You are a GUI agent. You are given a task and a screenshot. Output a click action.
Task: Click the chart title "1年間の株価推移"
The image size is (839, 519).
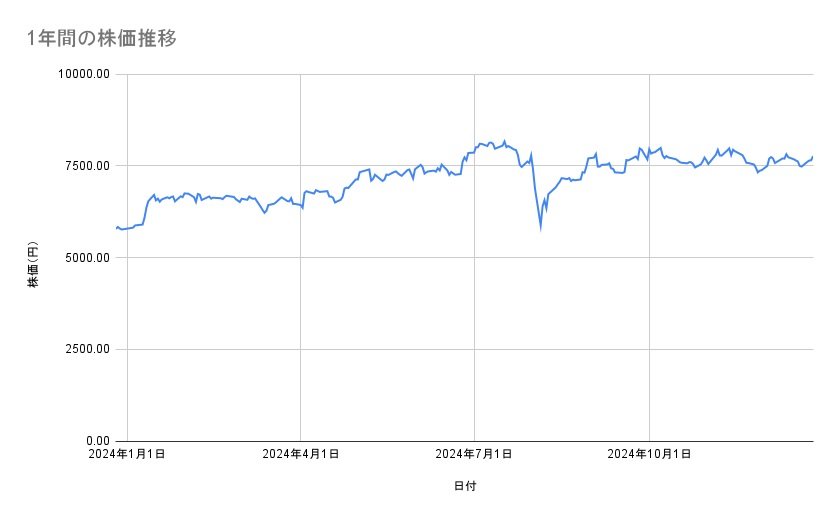103,38
